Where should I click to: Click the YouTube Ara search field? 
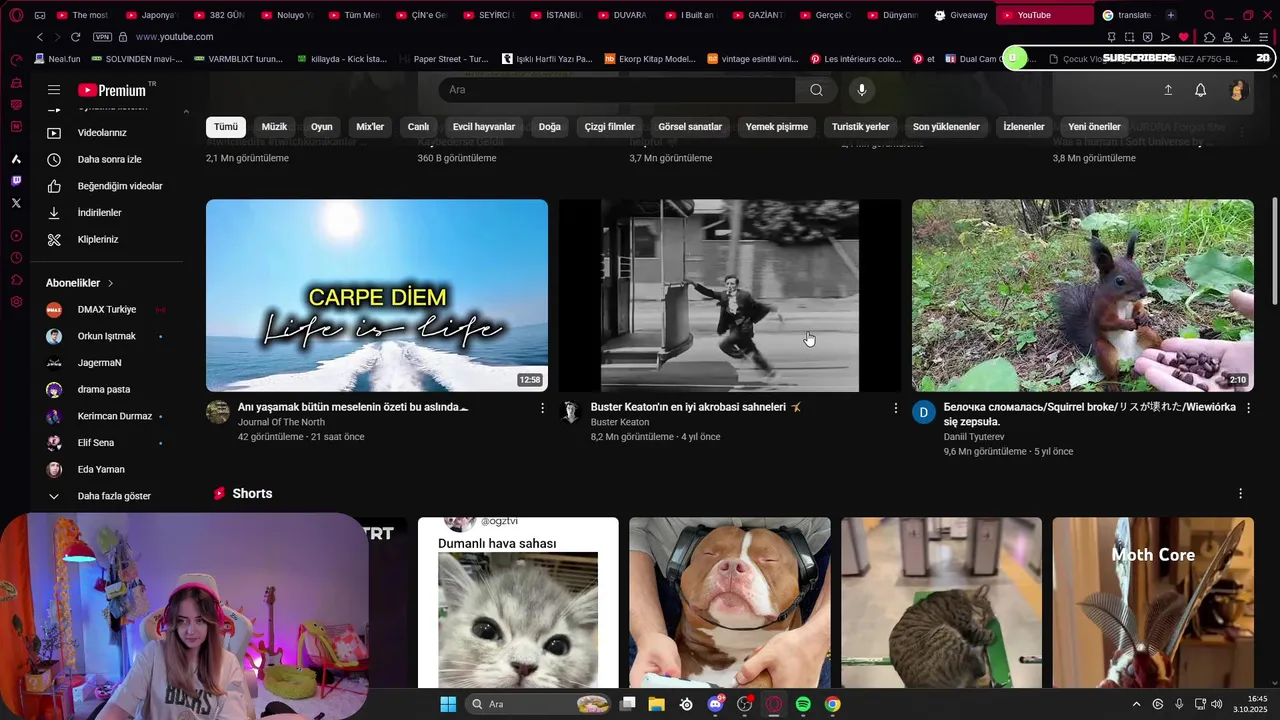pos(617,90)
